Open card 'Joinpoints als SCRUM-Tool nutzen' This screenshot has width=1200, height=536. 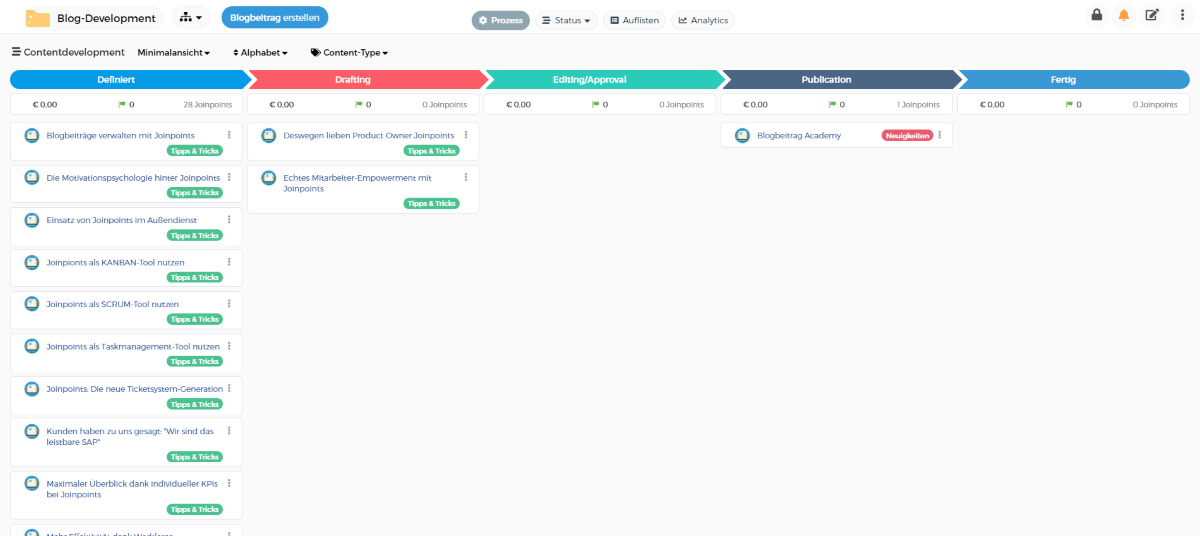(112, 304)
